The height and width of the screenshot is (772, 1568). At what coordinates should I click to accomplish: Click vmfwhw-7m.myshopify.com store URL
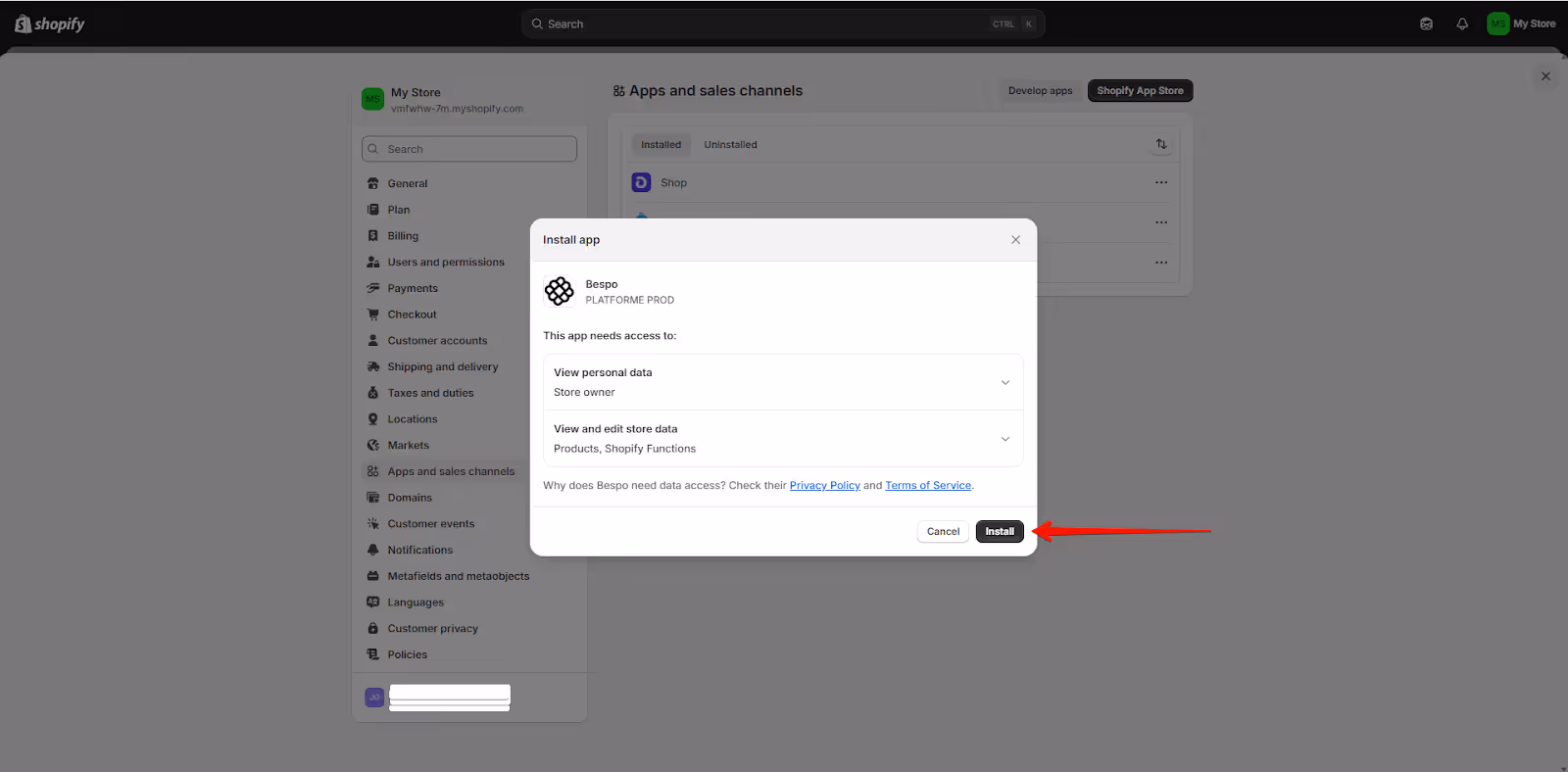(457, 109)
